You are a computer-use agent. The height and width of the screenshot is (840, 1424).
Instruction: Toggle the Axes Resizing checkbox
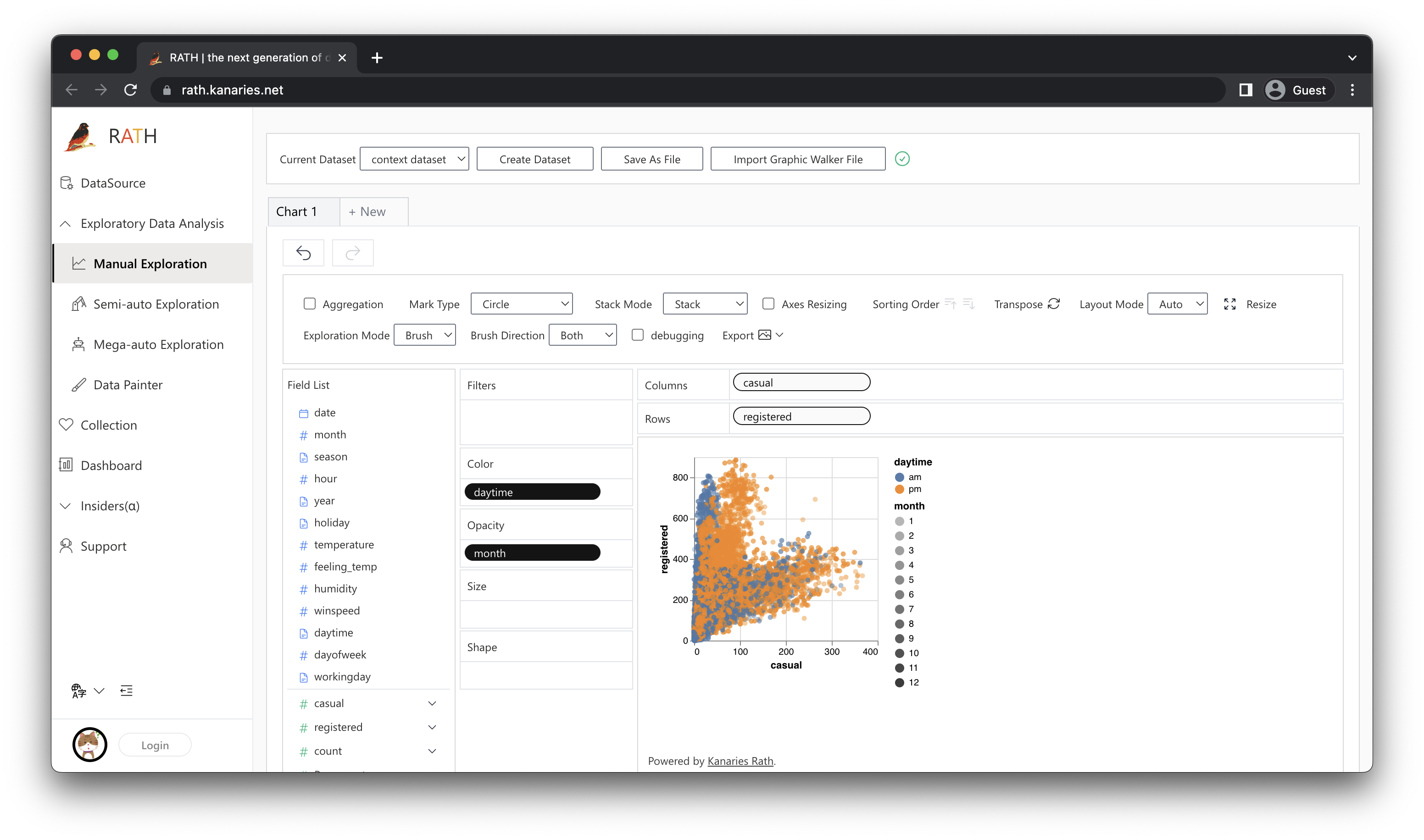[768, 304]
